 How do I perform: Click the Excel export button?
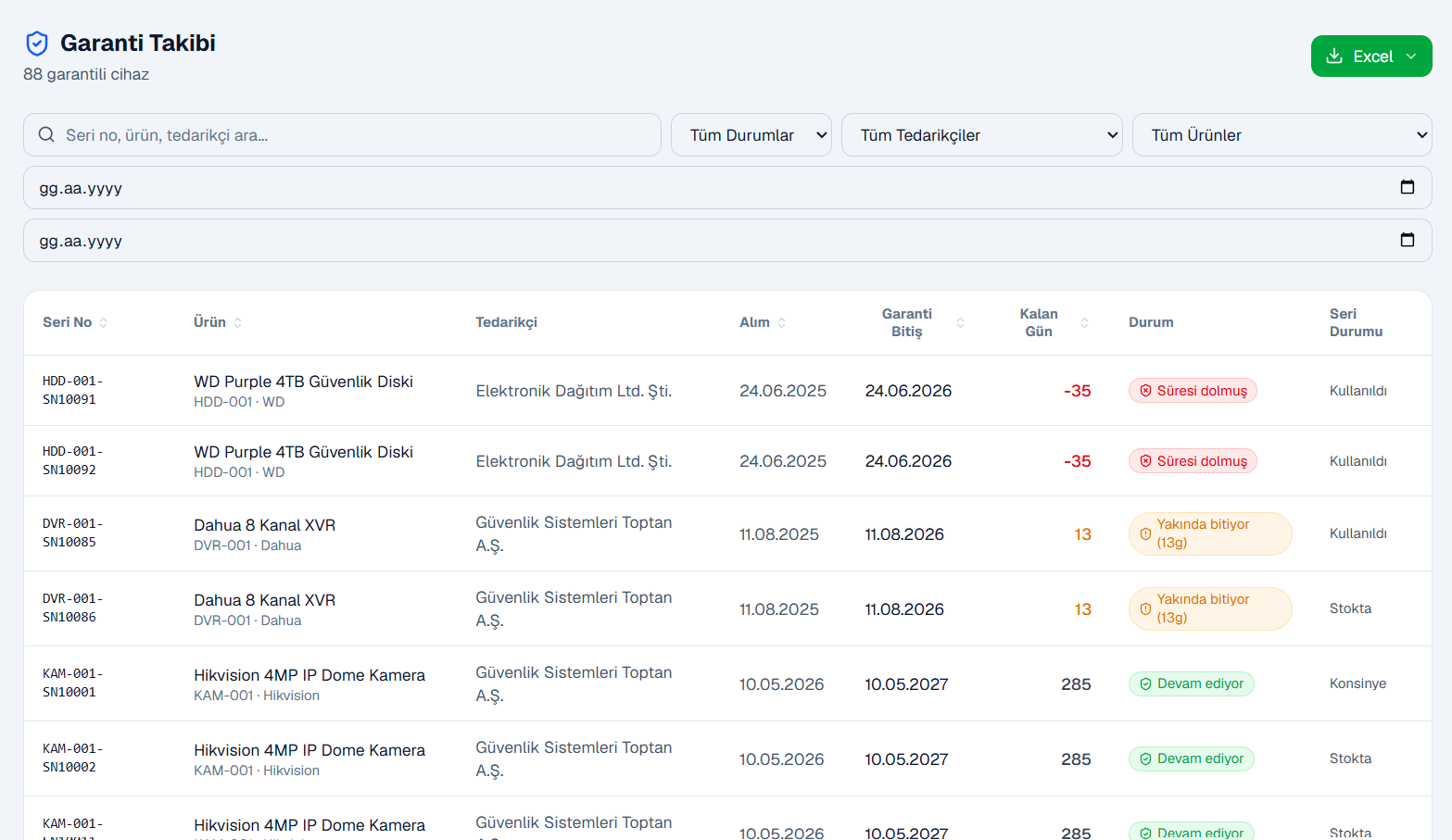[x=1371, y=56]
